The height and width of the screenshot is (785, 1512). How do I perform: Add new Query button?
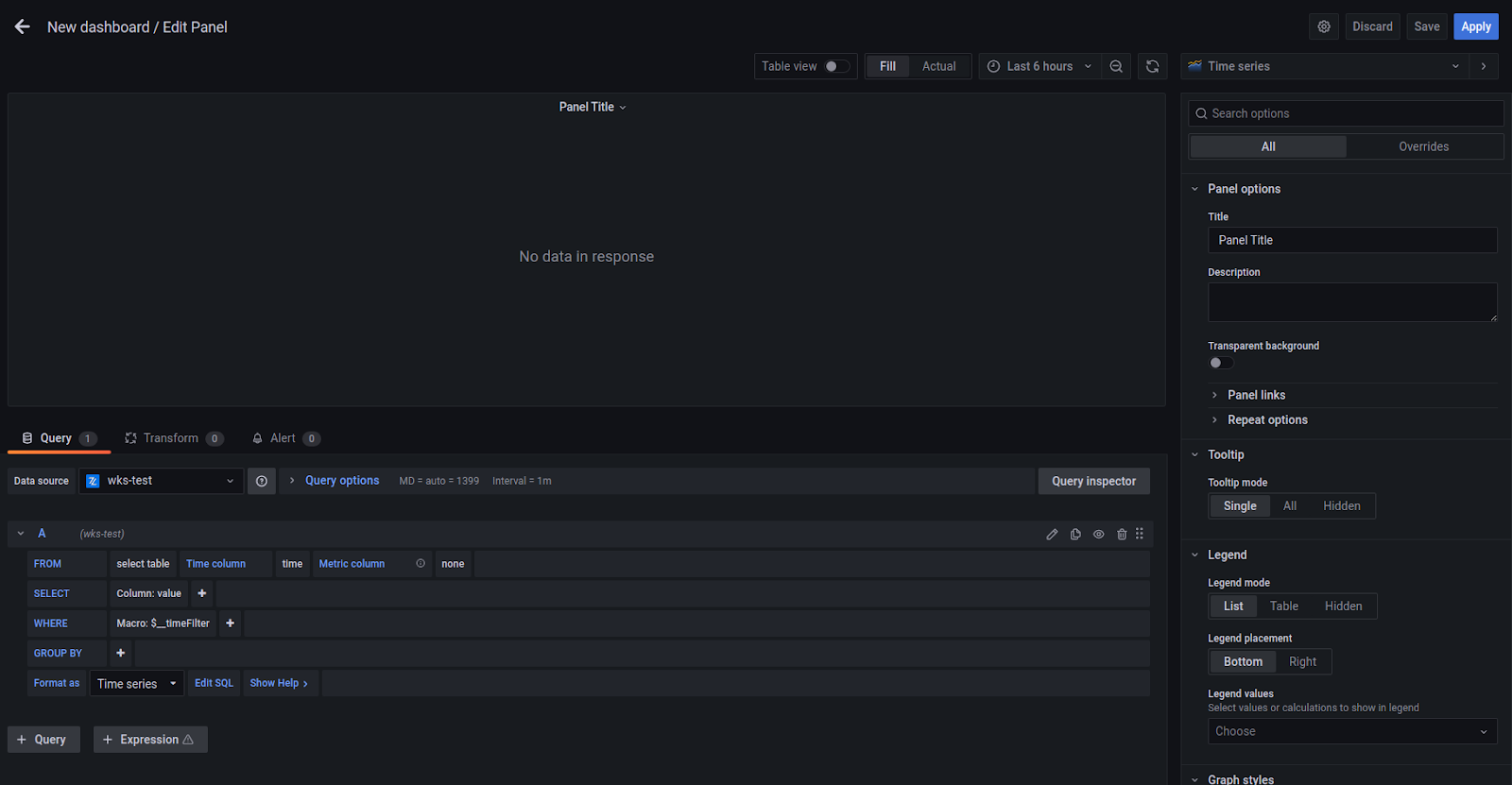[x=43, y=740]
